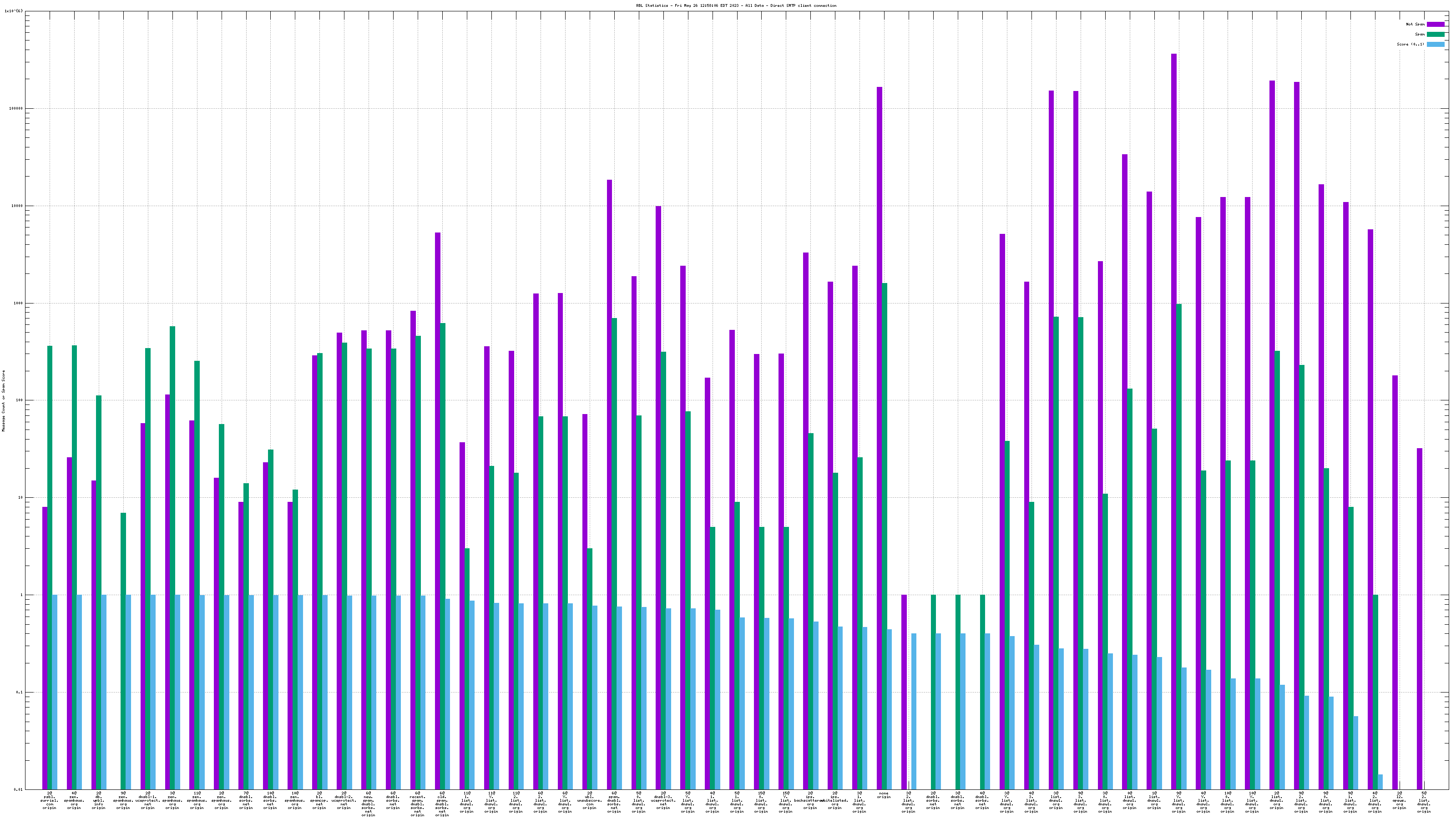Click the 100000 y-axis tick label
The height and width of the screenshot is (819, 1456).
point(15,109)
